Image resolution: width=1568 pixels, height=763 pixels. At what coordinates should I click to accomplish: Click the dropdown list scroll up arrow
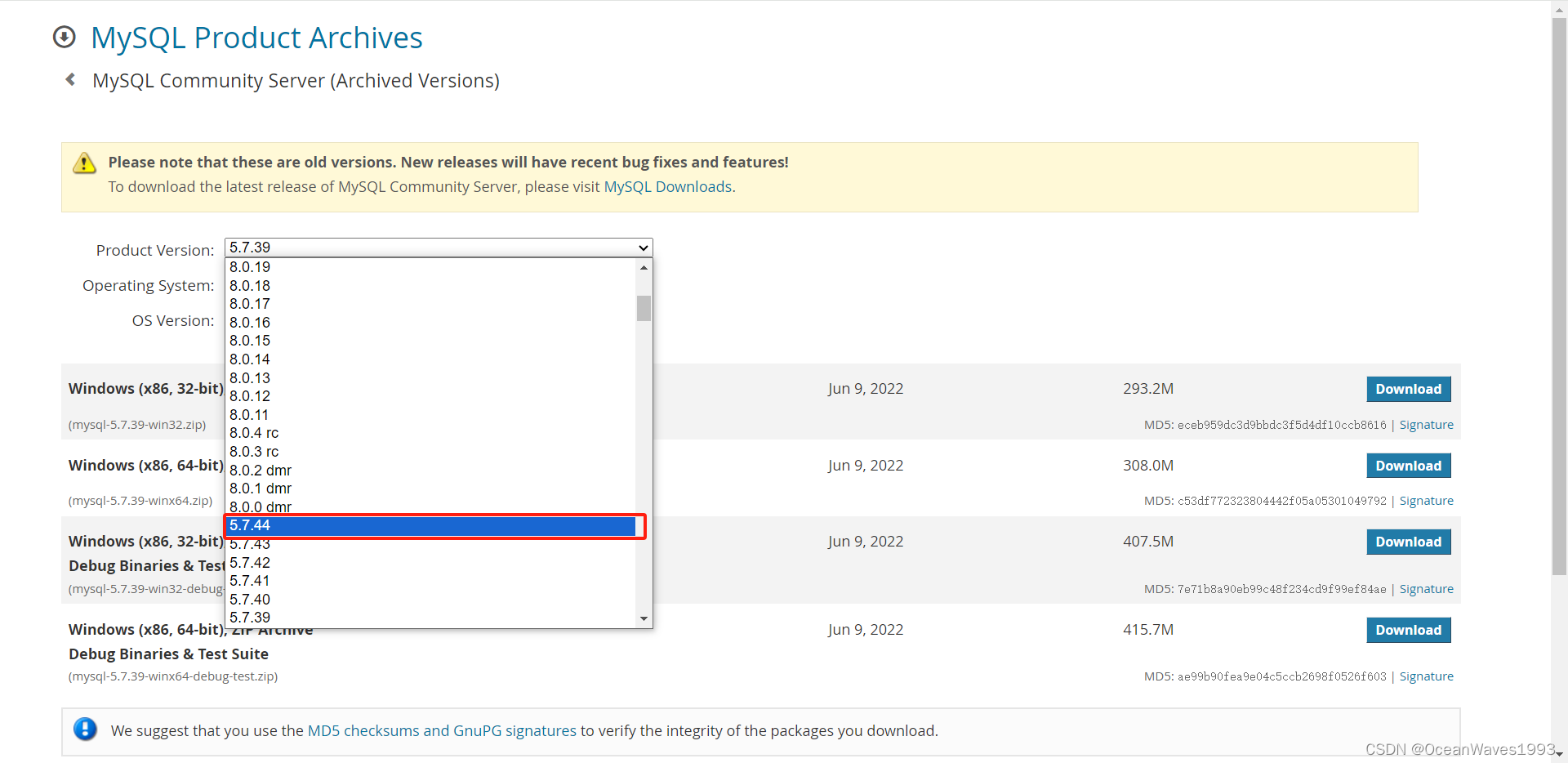click(x=644, y=267)
